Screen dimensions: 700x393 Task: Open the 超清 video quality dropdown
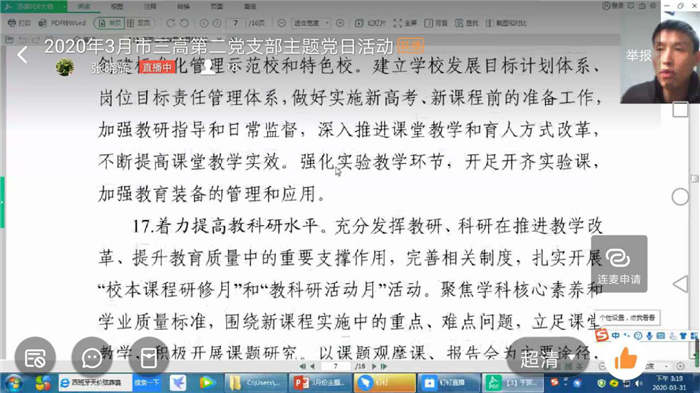[547, 359]
